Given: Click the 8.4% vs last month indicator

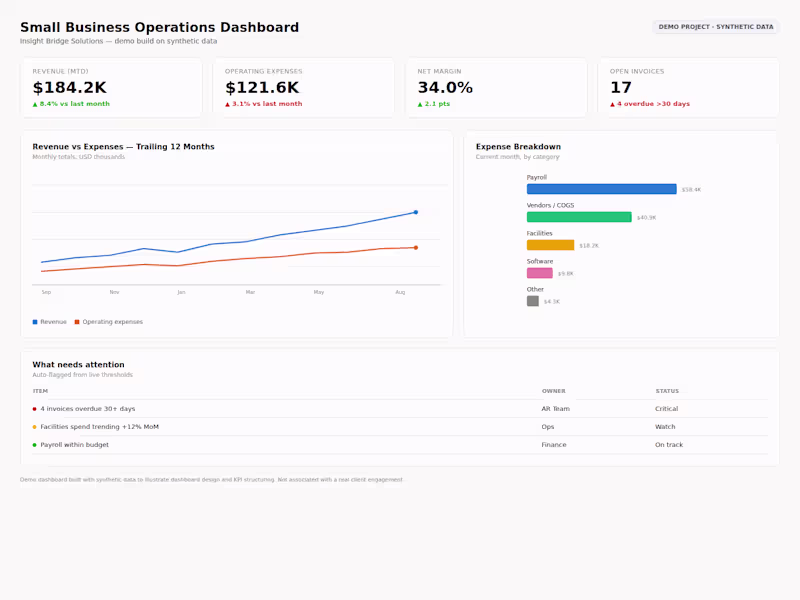Looking at the screenshot, I should [x=71, y=104].
